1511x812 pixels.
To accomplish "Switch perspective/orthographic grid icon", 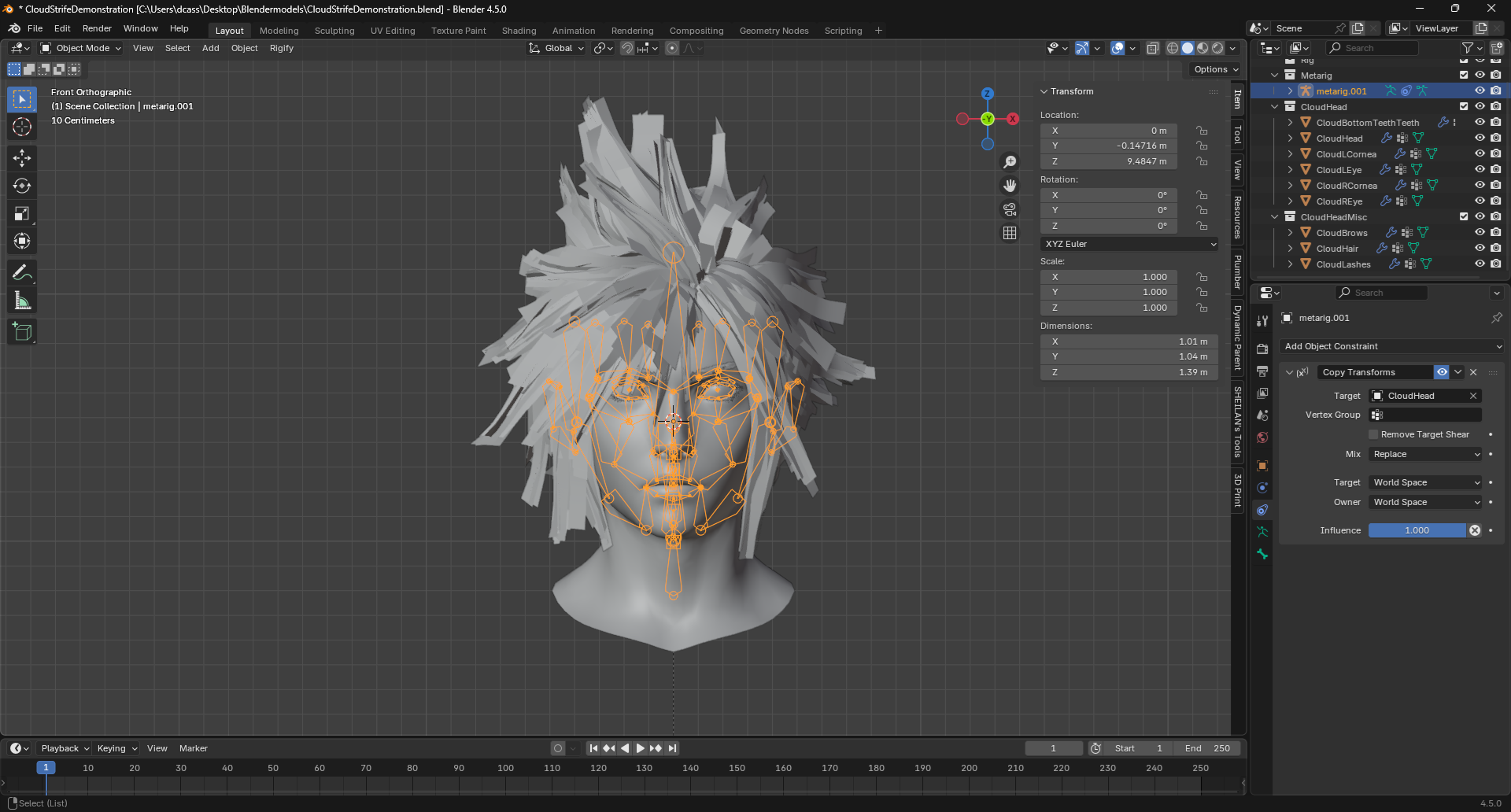I will pyautogui.click(x=1010, y=233).
